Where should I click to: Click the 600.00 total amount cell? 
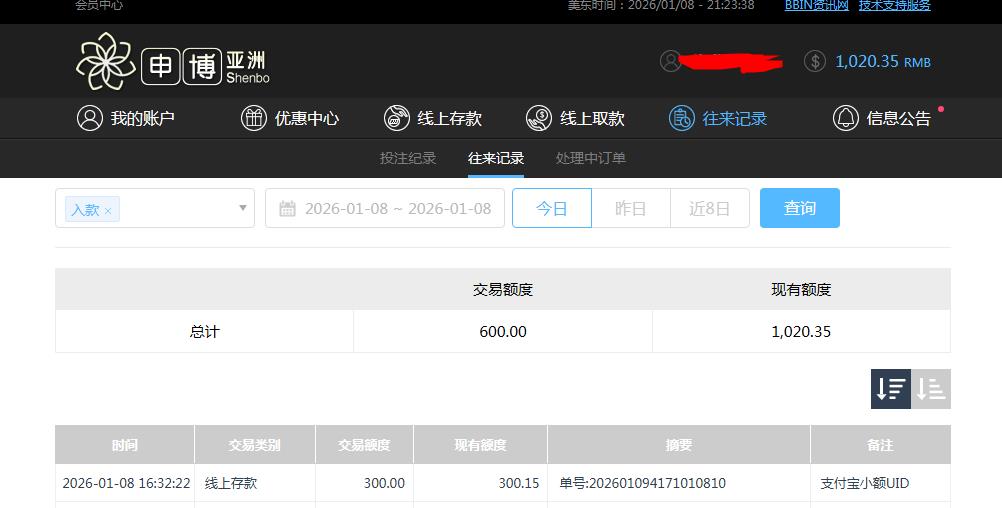tap(503, 332)
